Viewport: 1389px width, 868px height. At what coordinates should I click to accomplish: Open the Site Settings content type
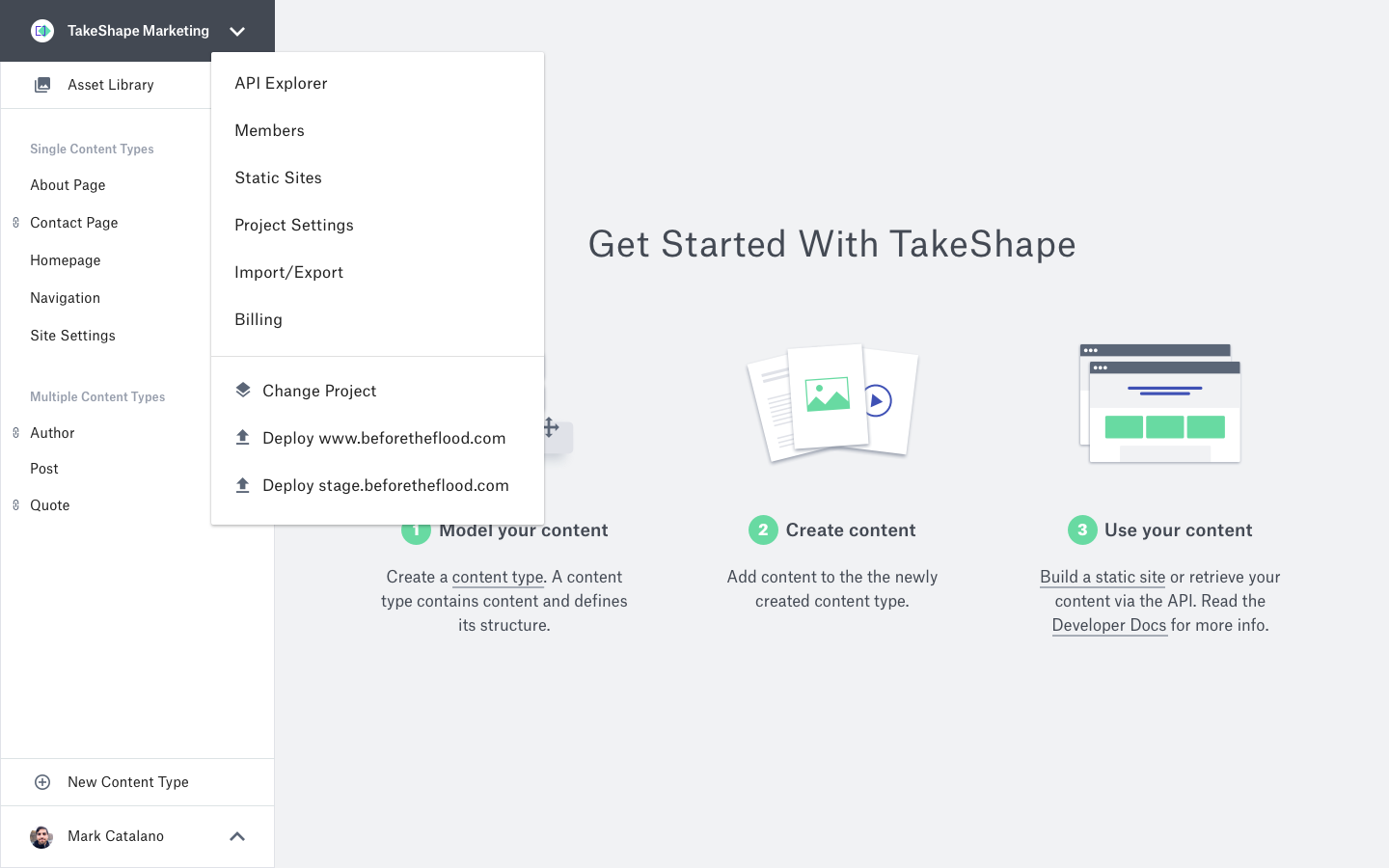(x=72, y=336)
